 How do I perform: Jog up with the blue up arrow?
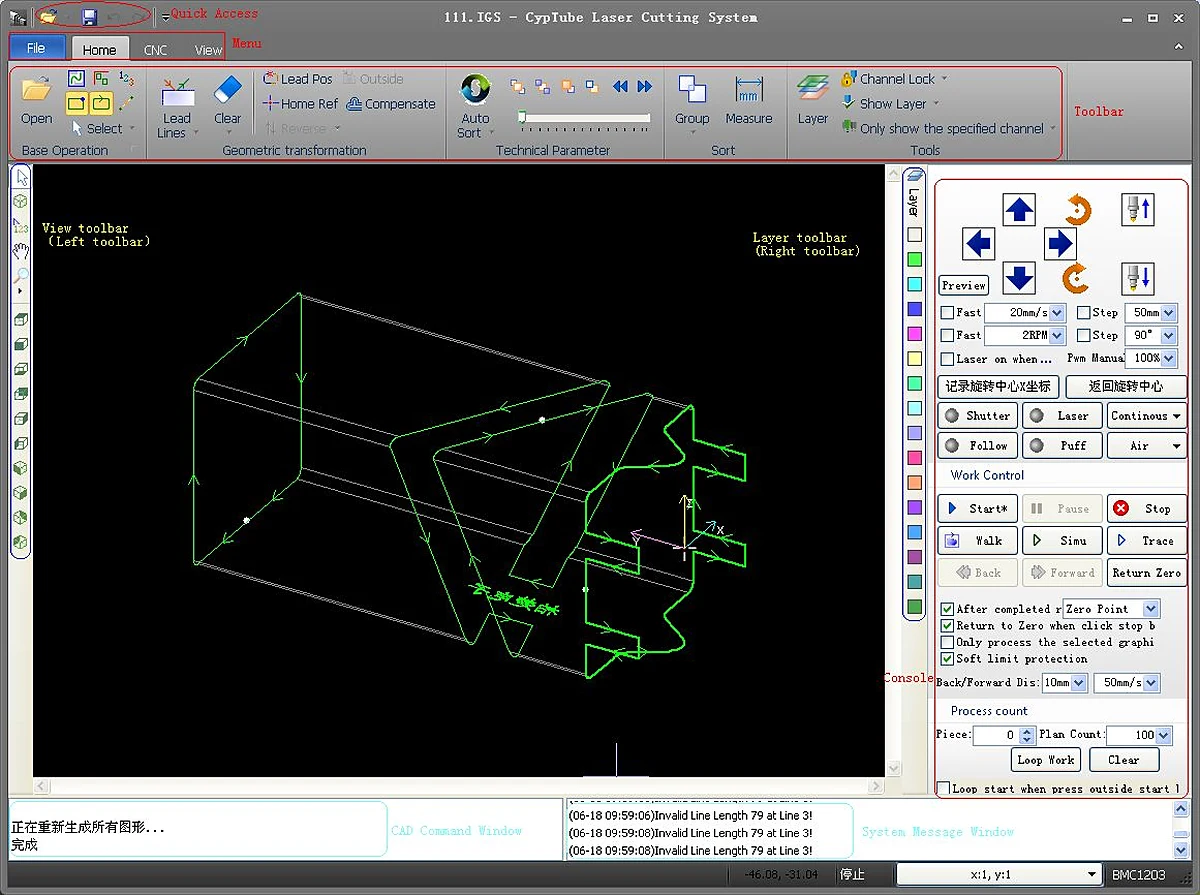click(1019, 210)
